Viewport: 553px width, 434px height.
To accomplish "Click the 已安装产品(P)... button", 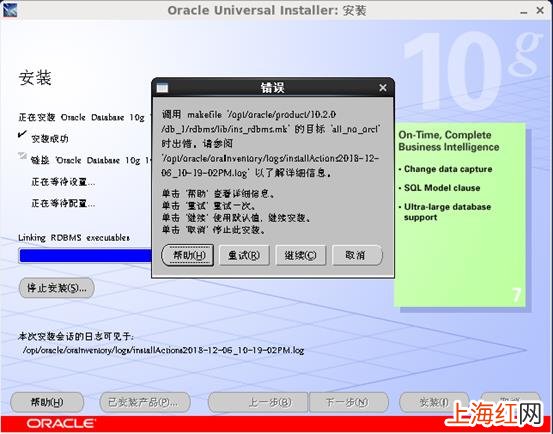I will (x=145, y=402).
